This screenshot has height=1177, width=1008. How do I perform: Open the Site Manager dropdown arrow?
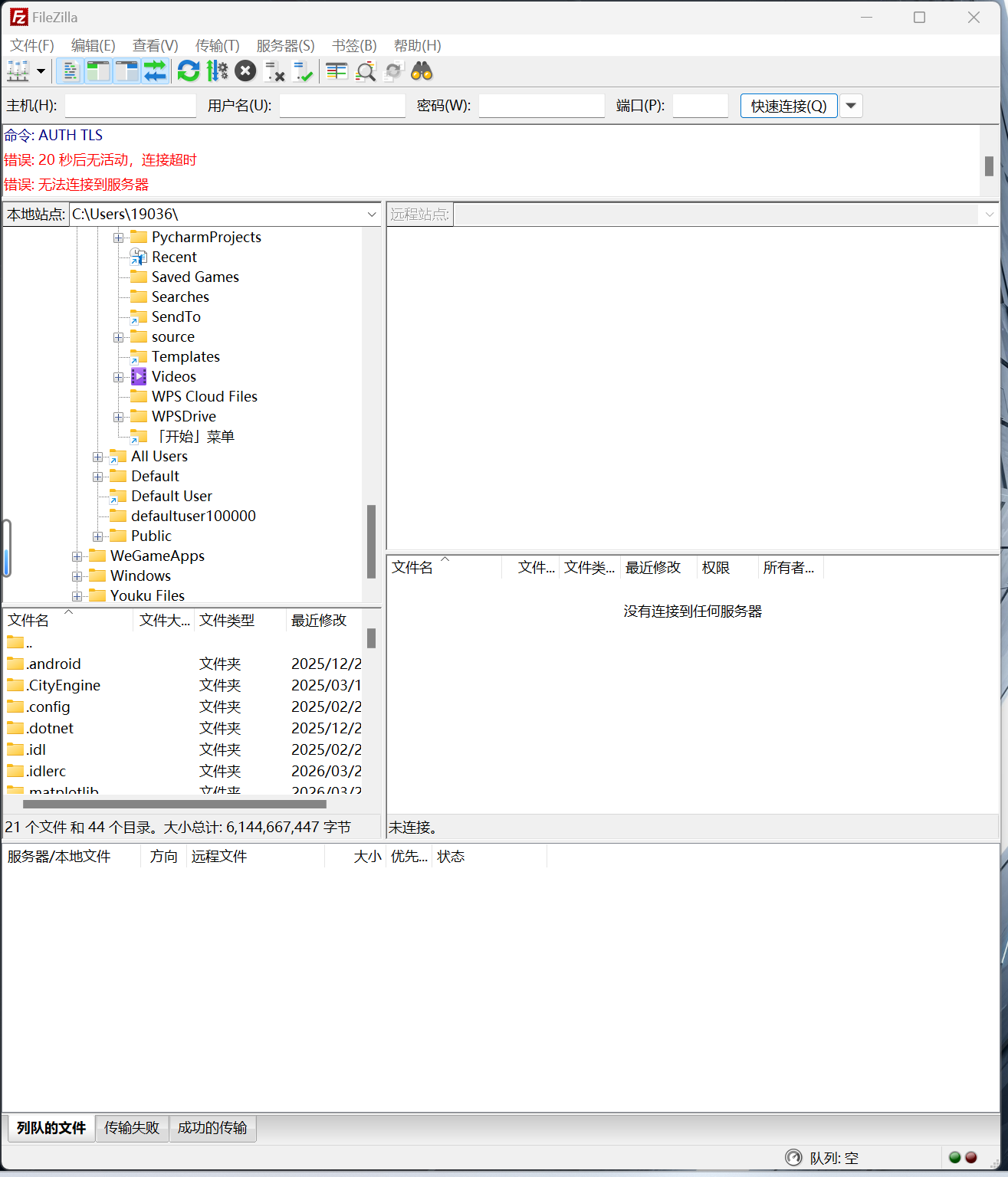point(41,71)
